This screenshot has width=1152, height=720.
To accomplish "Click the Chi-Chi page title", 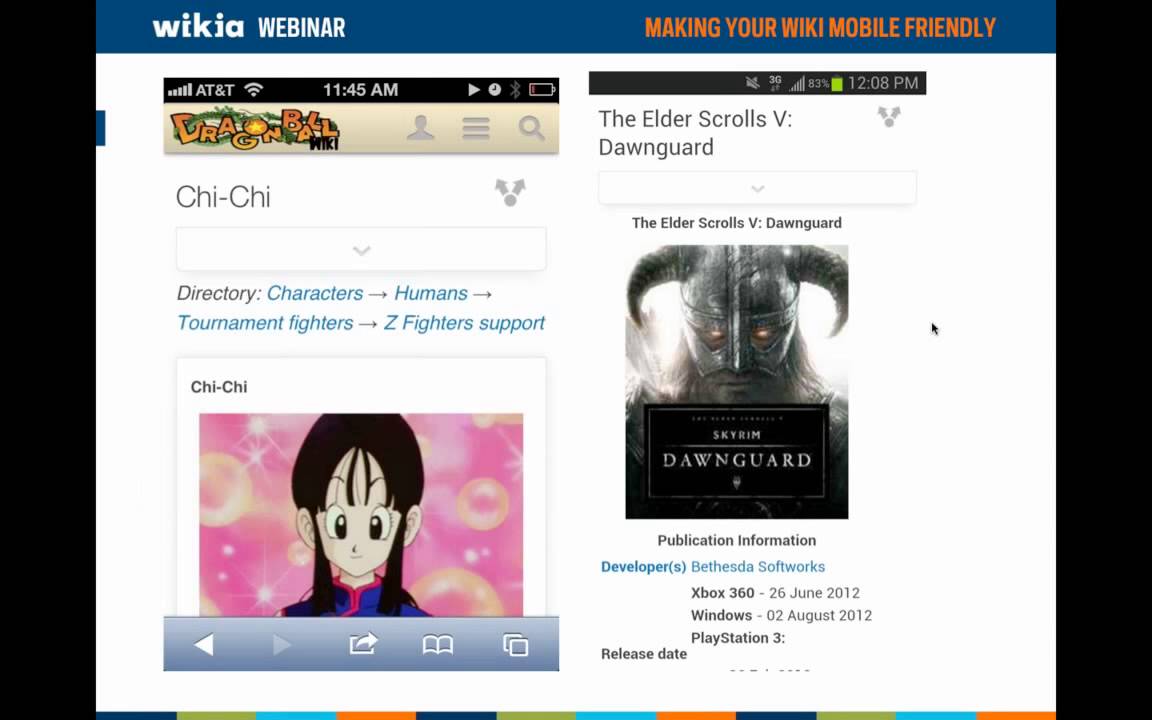I will pyautogui.click(x=223, y=197).
